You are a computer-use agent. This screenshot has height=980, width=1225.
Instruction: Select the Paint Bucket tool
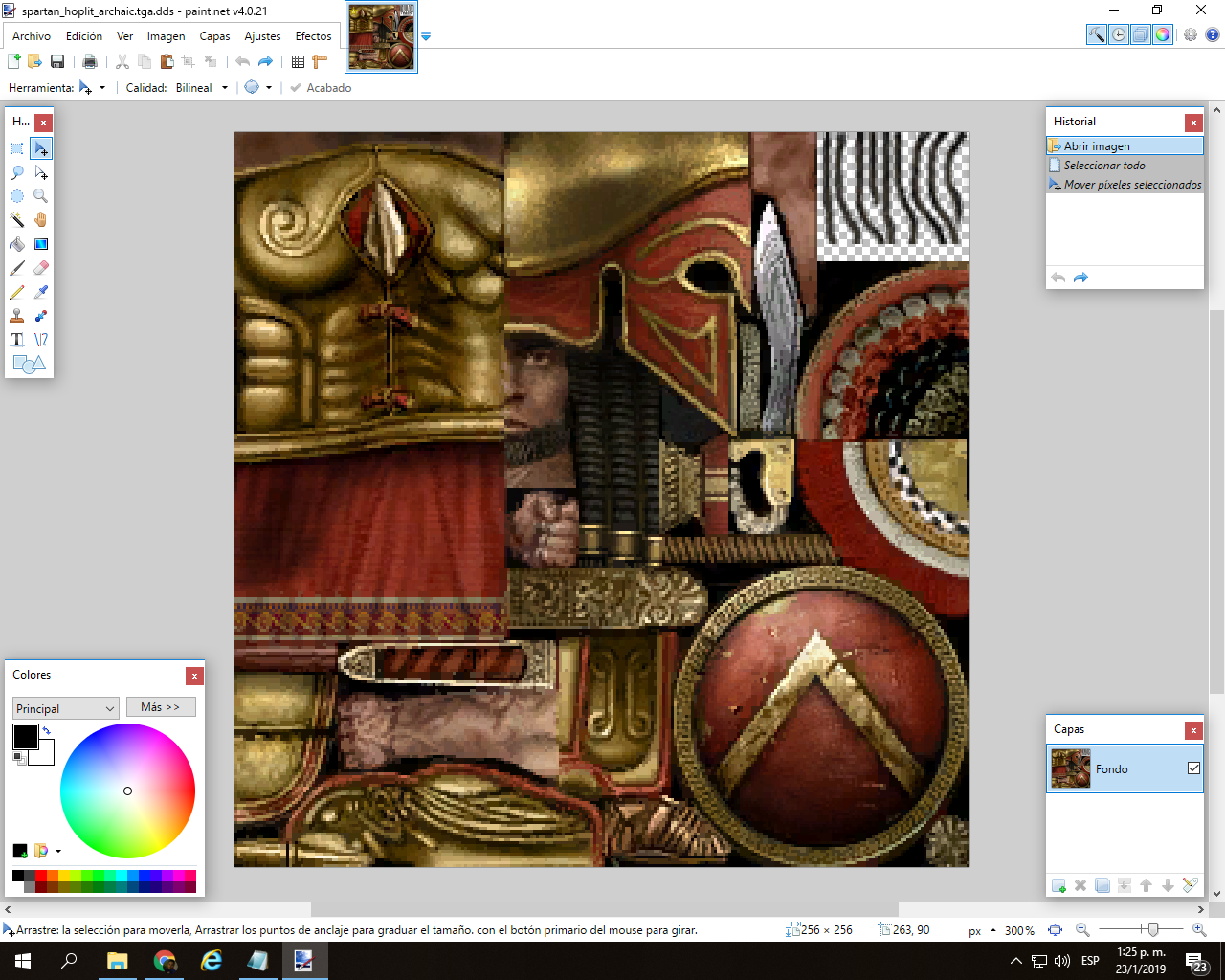pos(17,244)
